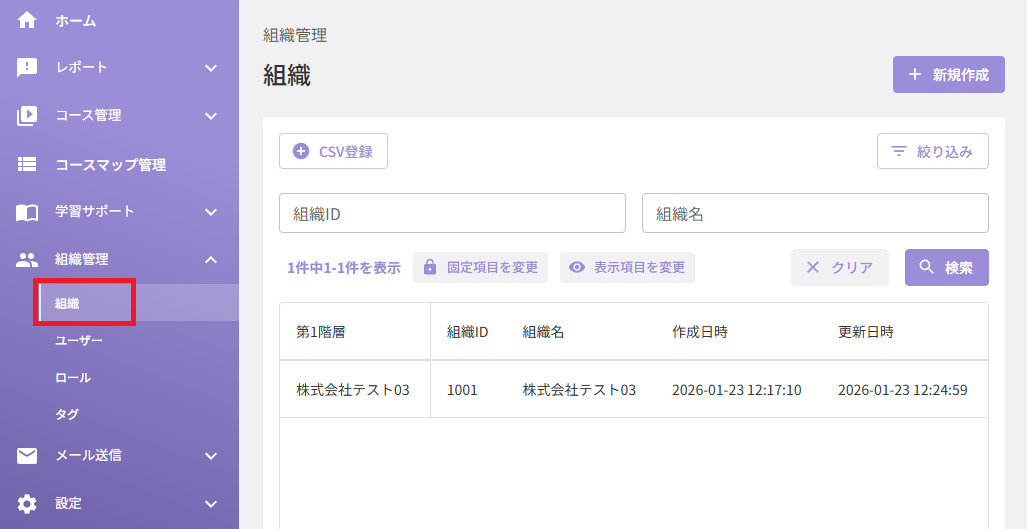Screen dimensions: 1027x529
Task: Click the 組織ID column header
Action: click(x=468, y=332)
